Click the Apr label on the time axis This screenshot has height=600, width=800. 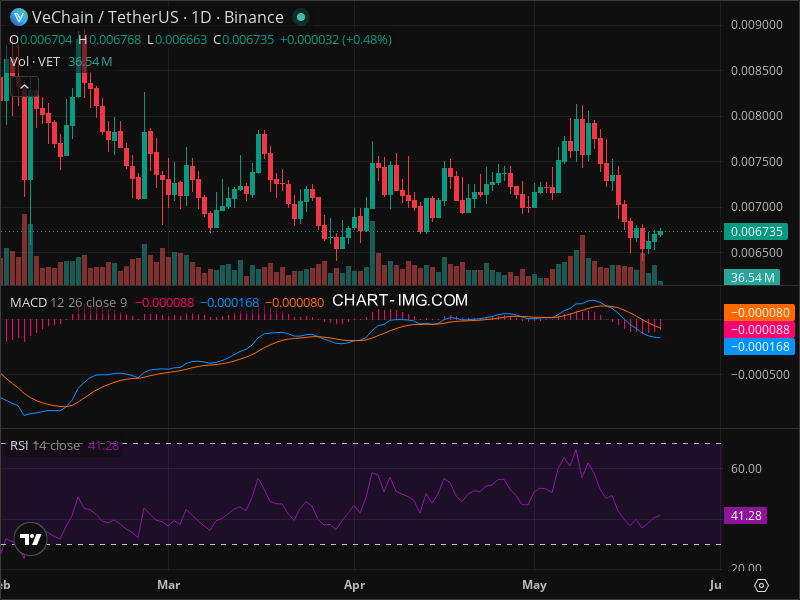(x=355, y=585)
